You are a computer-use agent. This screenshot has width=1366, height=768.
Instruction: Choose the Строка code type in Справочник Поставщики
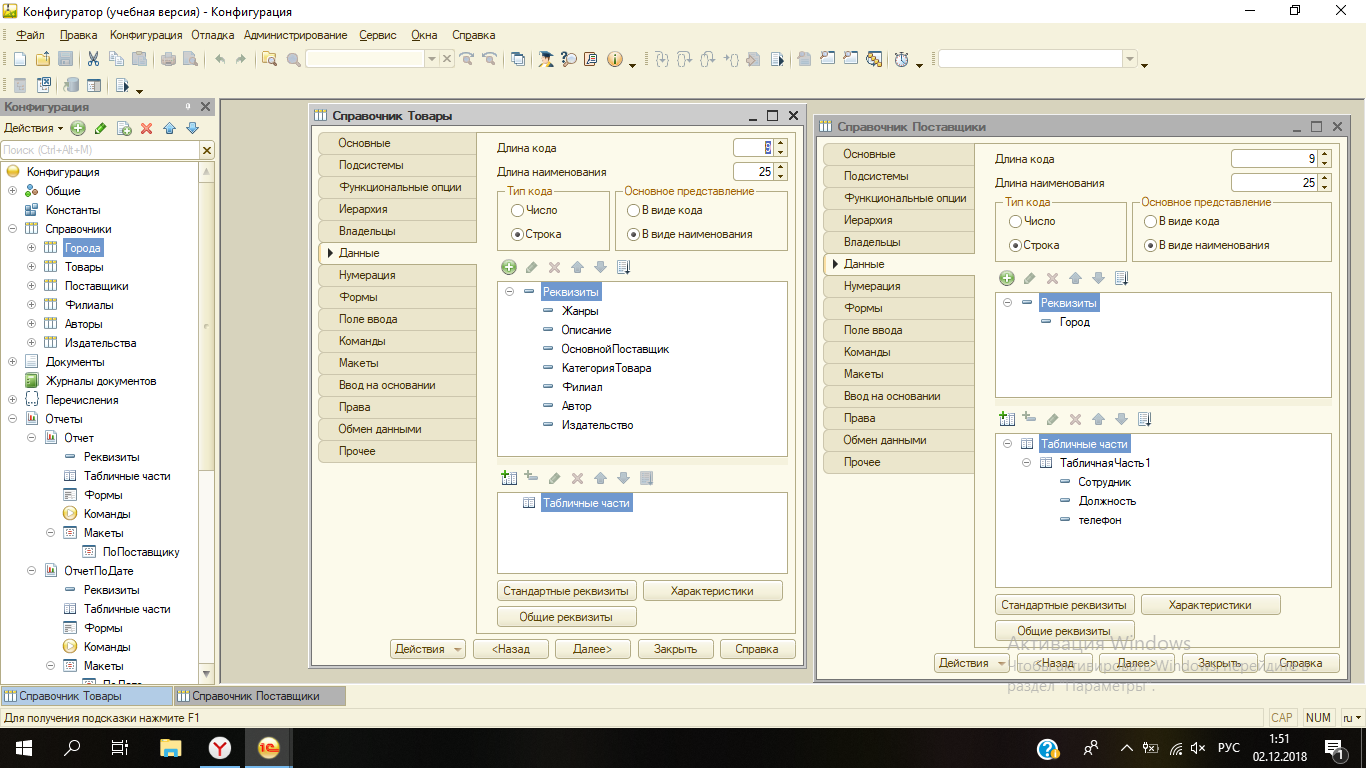pyautogui.click(x=1015, y=245)
